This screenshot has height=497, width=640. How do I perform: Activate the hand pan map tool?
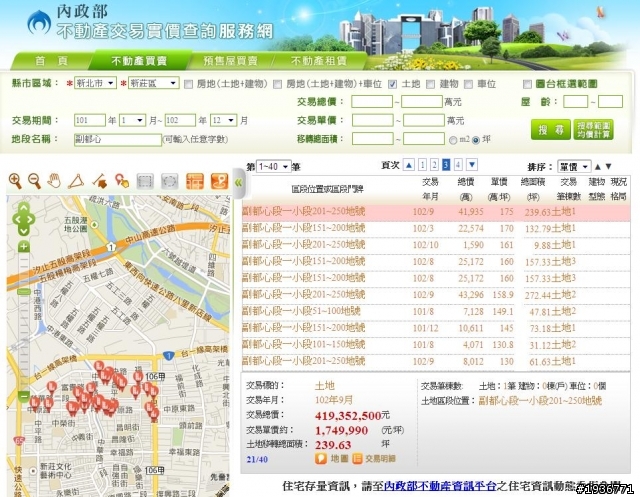54,180
